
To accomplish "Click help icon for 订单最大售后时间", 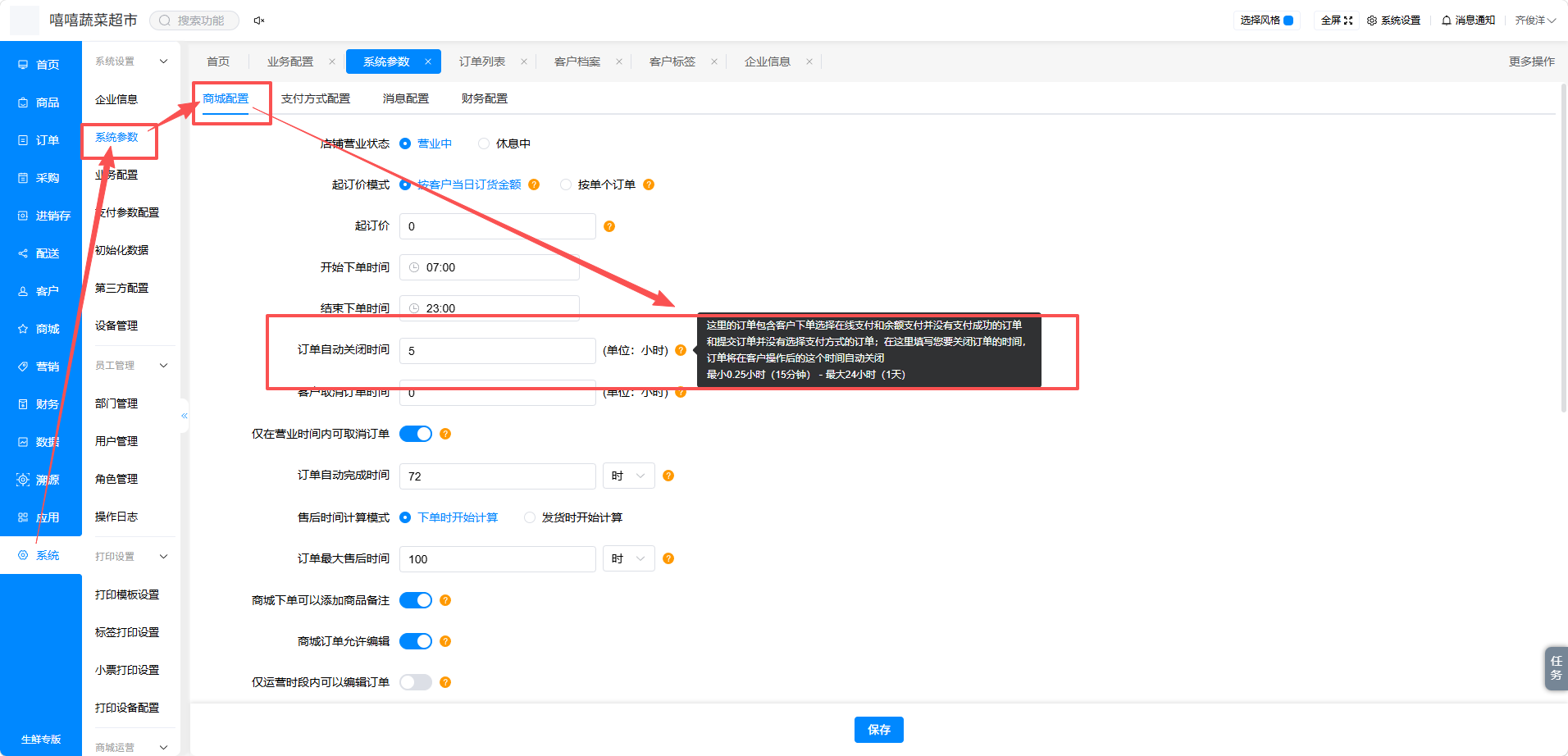I will pyautogui.click(x=668, y=558).
